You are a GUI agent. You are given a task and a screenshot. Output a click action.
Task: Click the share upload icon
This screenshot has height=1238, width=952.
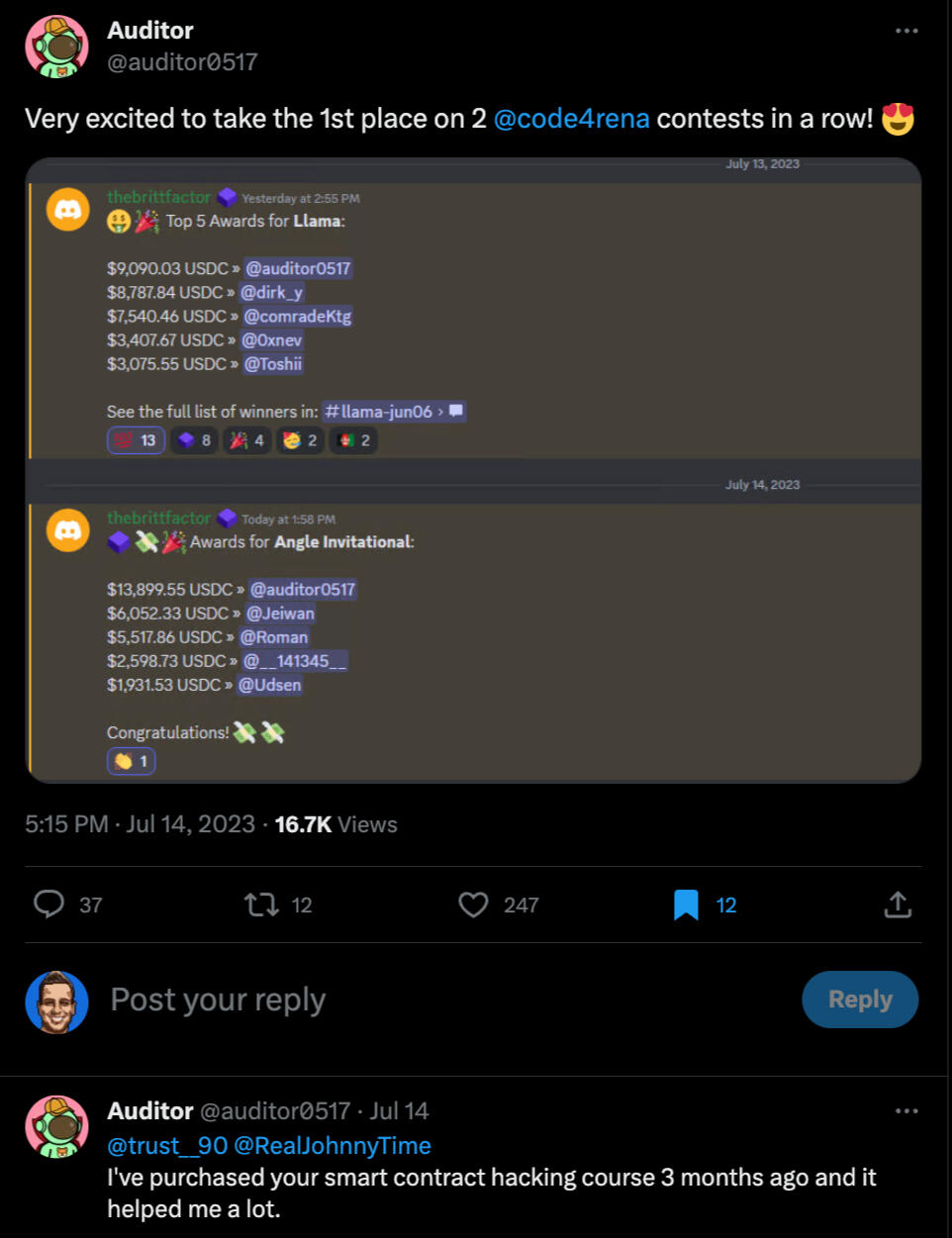pyautogui.click(x=898, y=904)
